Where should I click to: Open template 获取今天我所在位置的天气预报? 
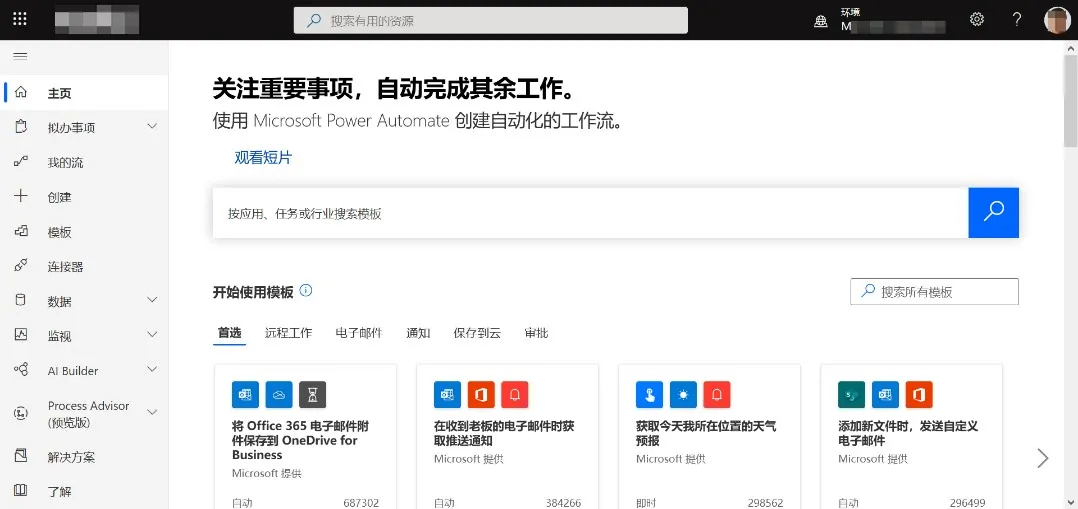point(706,433)
